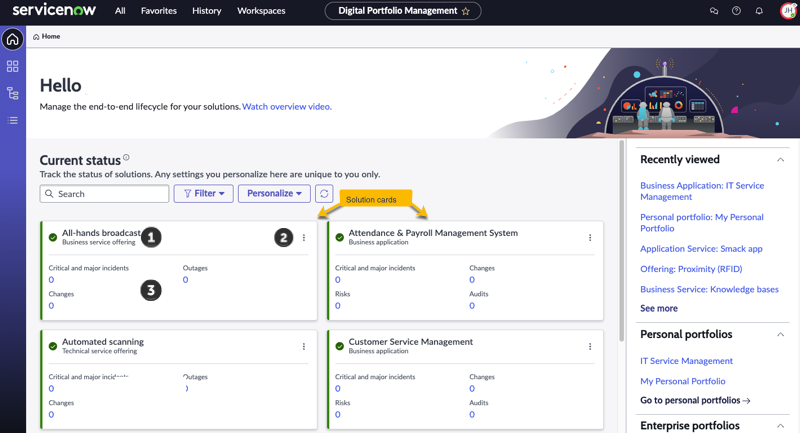Open the hierarchy tree icon in the sidebar
The width and height of the screenshot is (800, 433).
click(13, 93)
